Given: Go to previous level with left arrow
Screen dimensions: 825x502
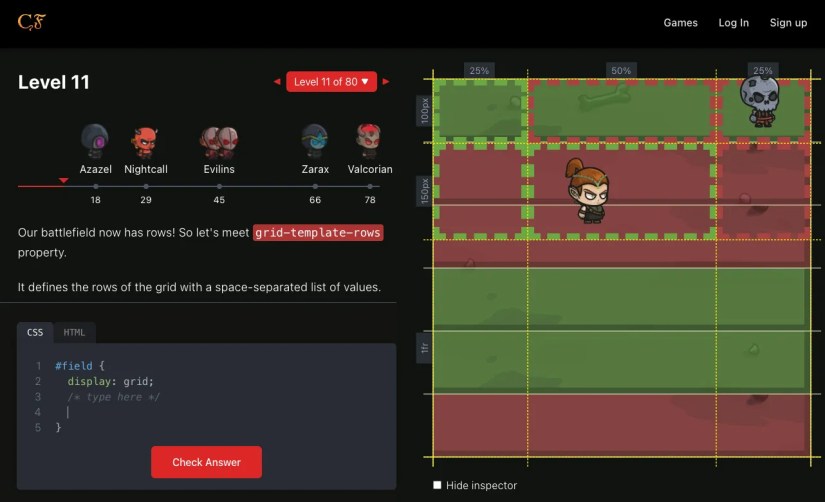Looking at the screenshot, I should [x=277, y=82].
